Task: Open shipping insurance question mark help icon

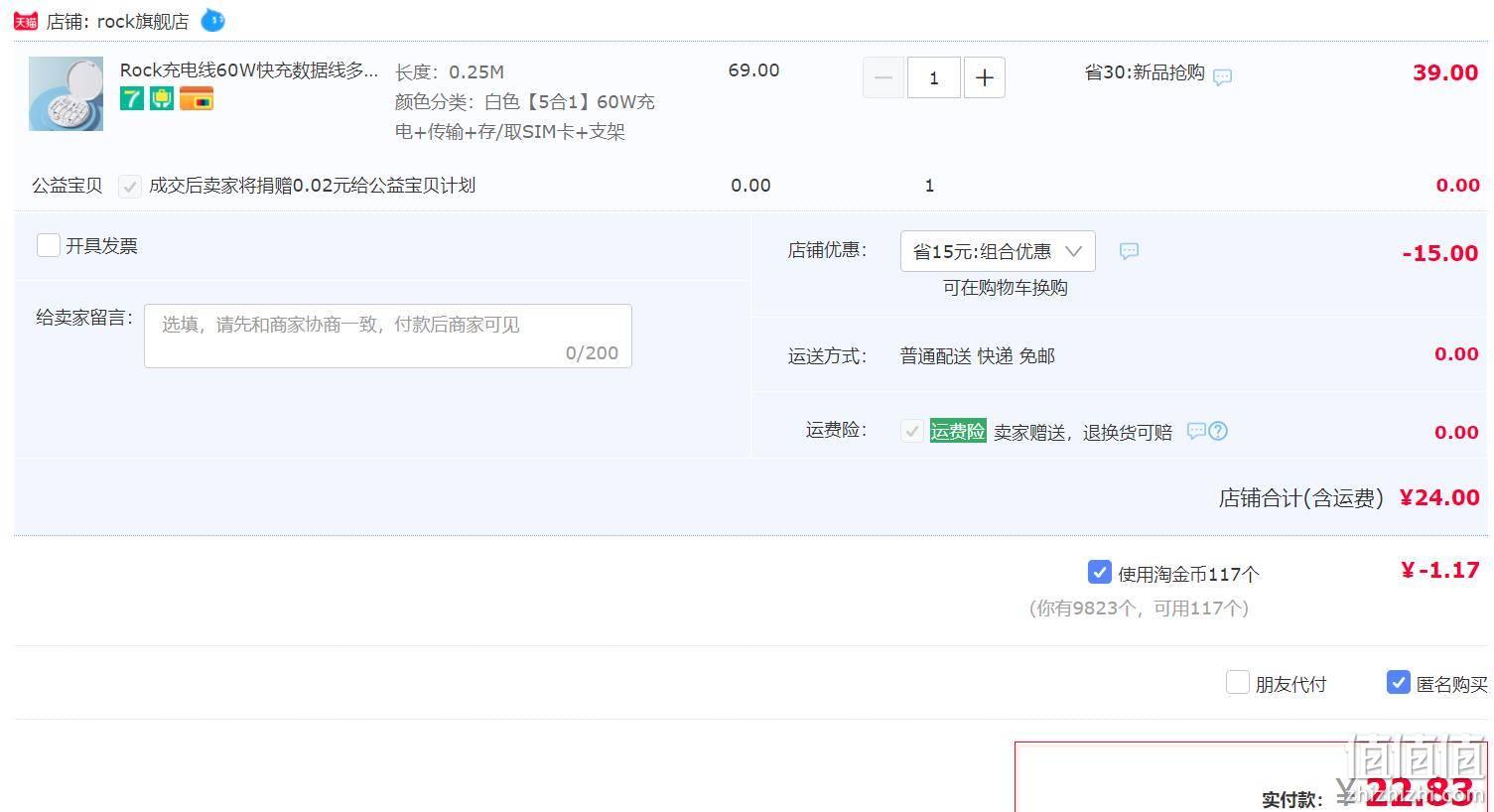Action: coord(1218,431)
